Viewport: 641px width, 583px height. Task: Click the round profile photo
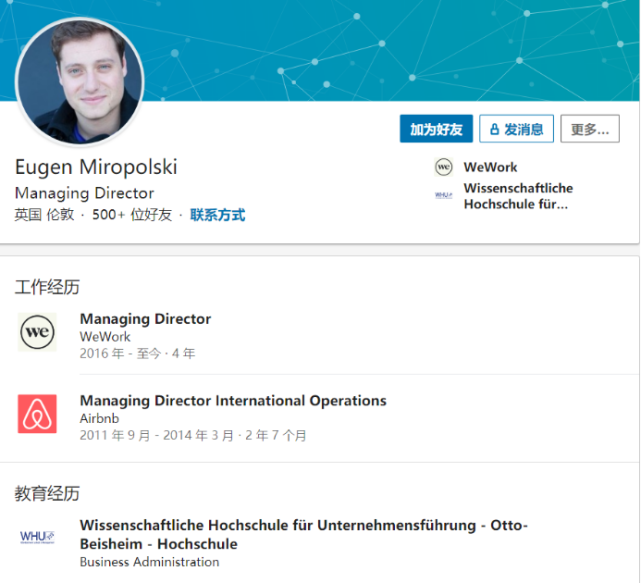(x=80, y=82)
